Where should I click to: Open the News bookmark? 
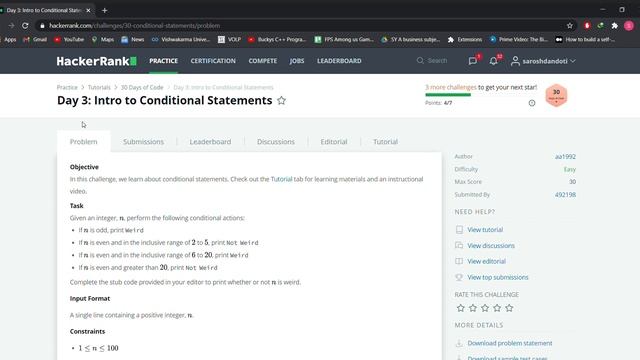(x=133, y=40)
